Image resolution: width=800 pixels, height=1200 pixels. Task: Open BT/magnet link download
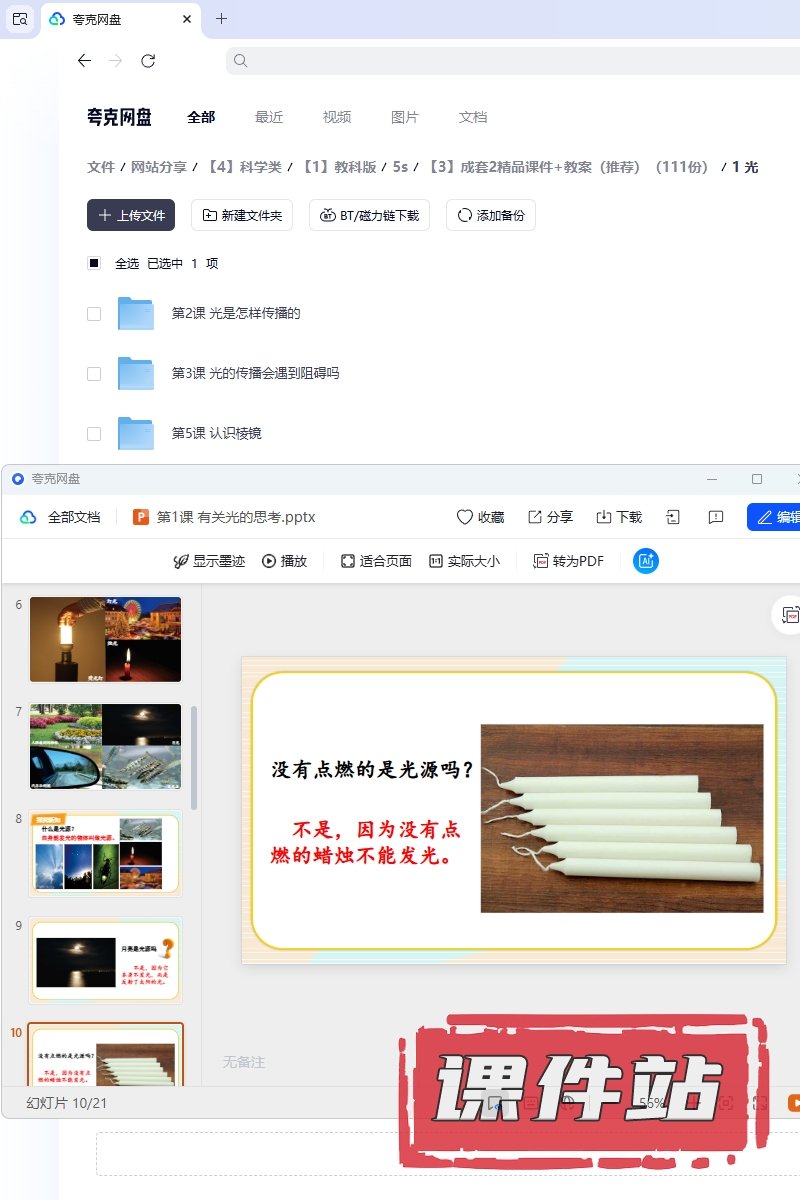370,215
